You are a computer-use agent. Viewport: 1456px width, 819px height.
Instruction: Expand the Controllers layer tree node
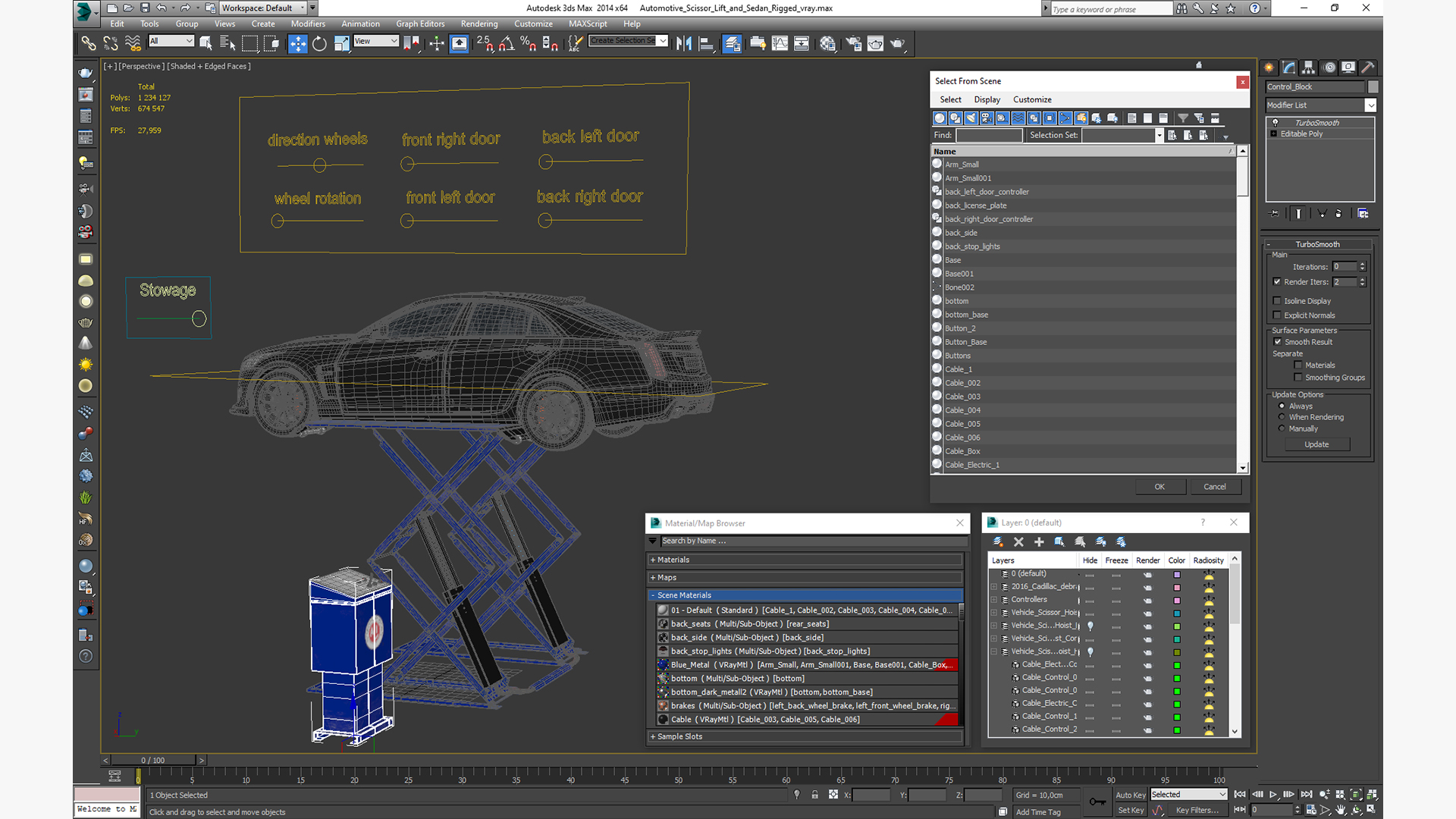994,600
